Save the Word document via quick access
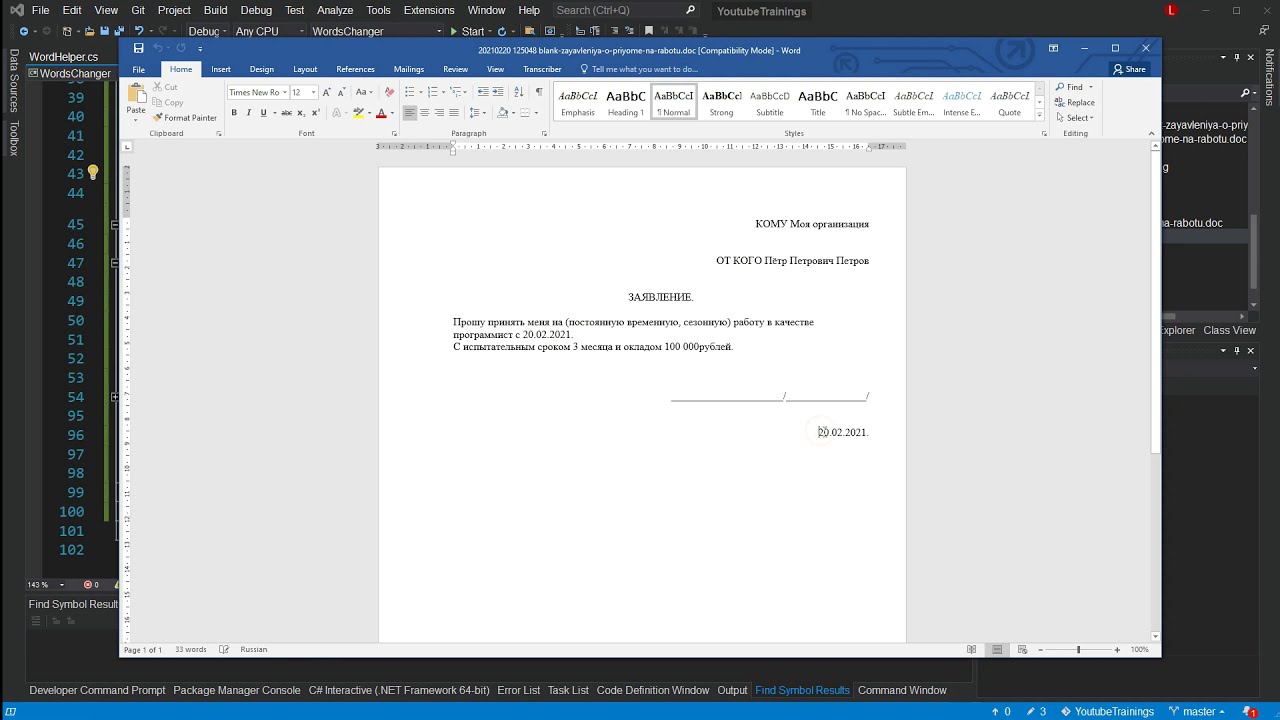 [138, 48]
